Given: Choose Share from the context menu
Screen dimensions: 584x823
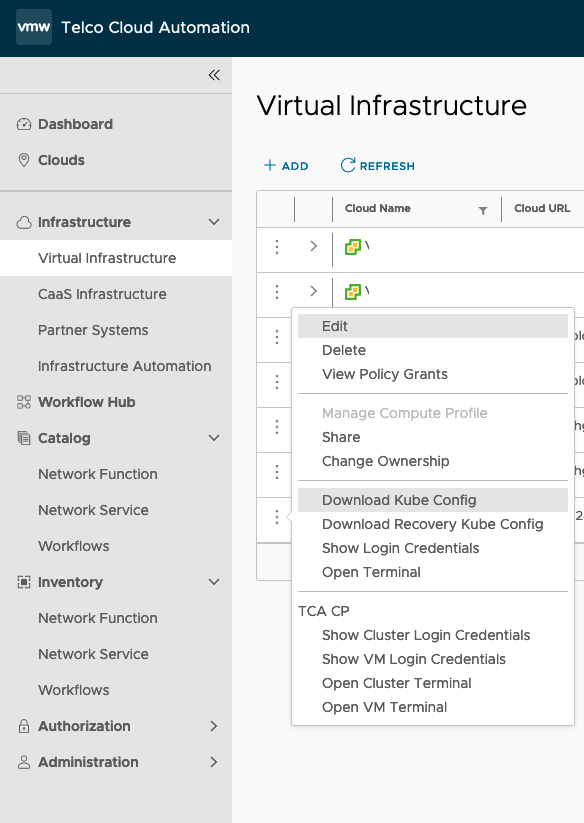Looking at the screenshot, I should 433,437.
